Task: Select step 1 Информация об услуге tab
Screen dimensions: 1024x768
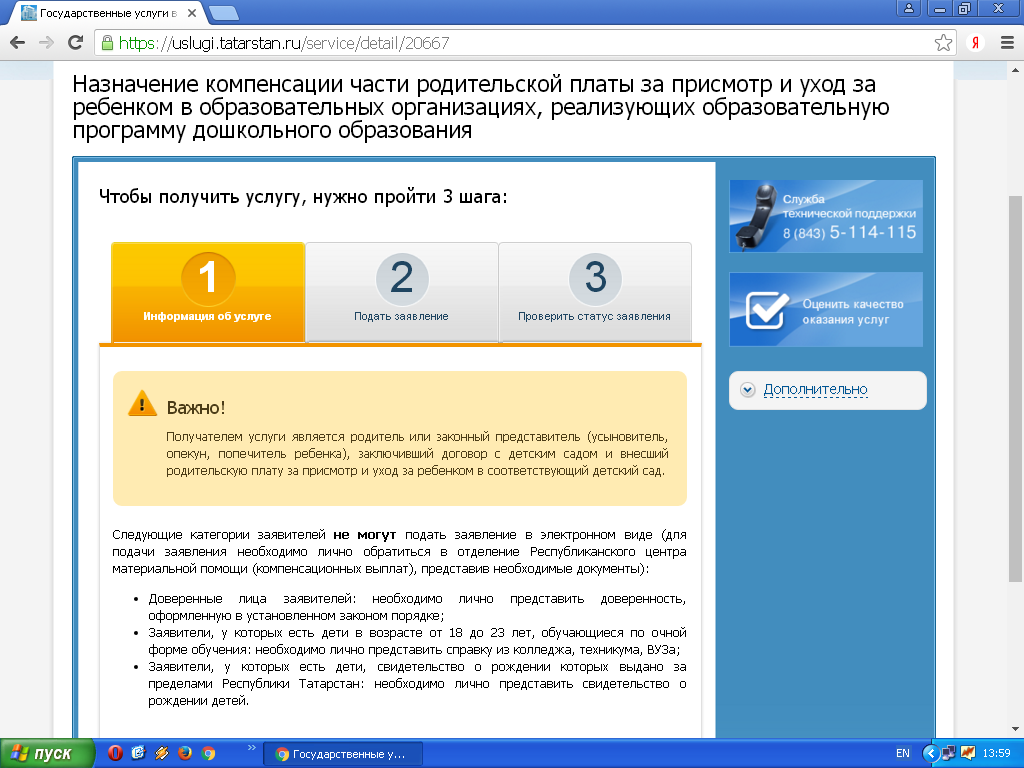Action: [x=207, y=291]
